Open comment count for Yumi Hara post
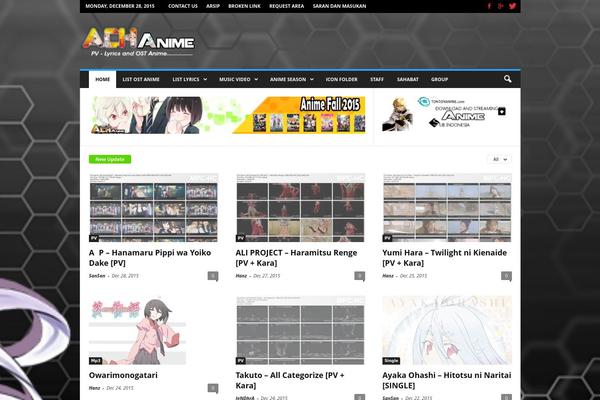 click(x=506, y=275)
